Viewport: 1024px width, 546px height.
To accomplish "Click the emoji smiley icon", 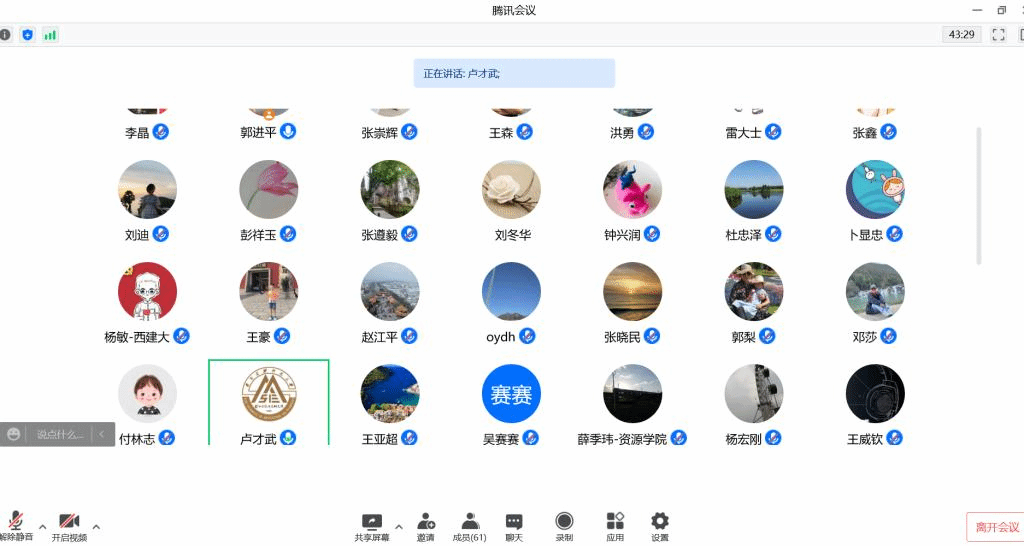I will pyautogui.click(x=14, y=434).
